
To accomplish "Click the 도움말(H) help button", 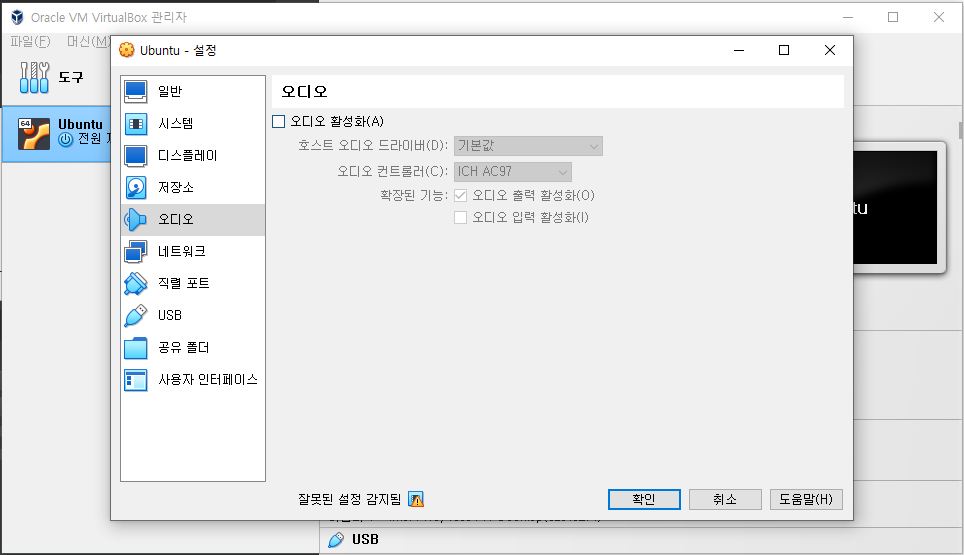I will 806,500.
